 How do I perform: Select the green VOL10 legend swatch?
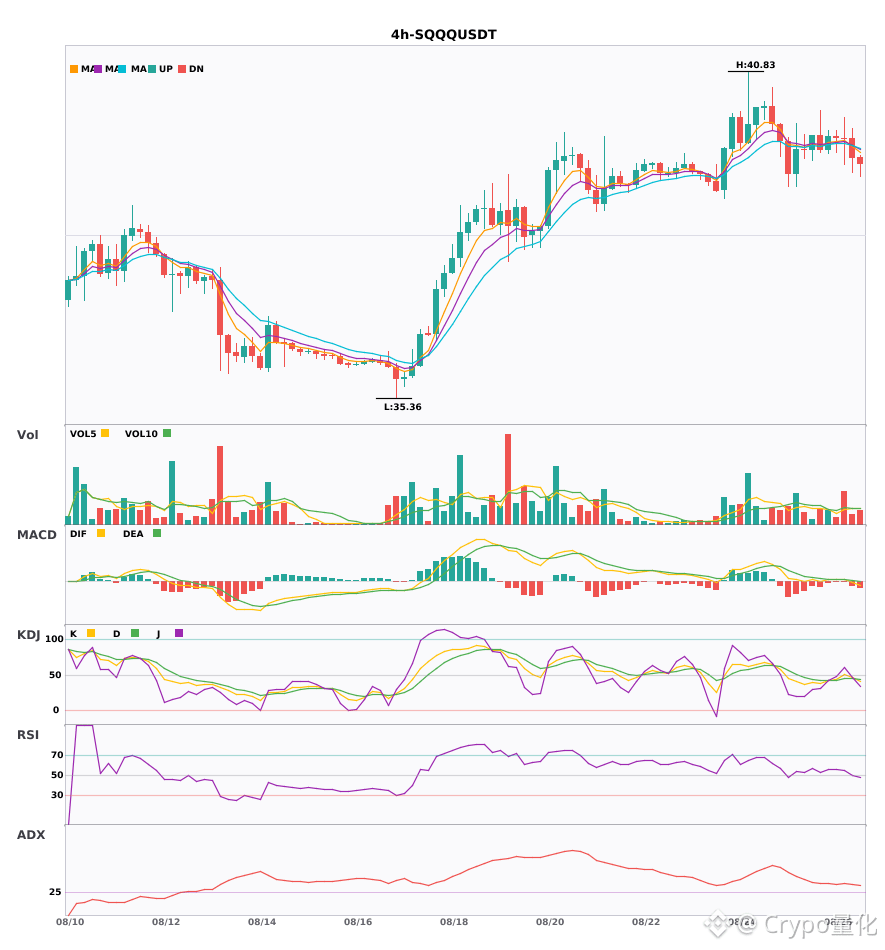[x=167, y=433]
